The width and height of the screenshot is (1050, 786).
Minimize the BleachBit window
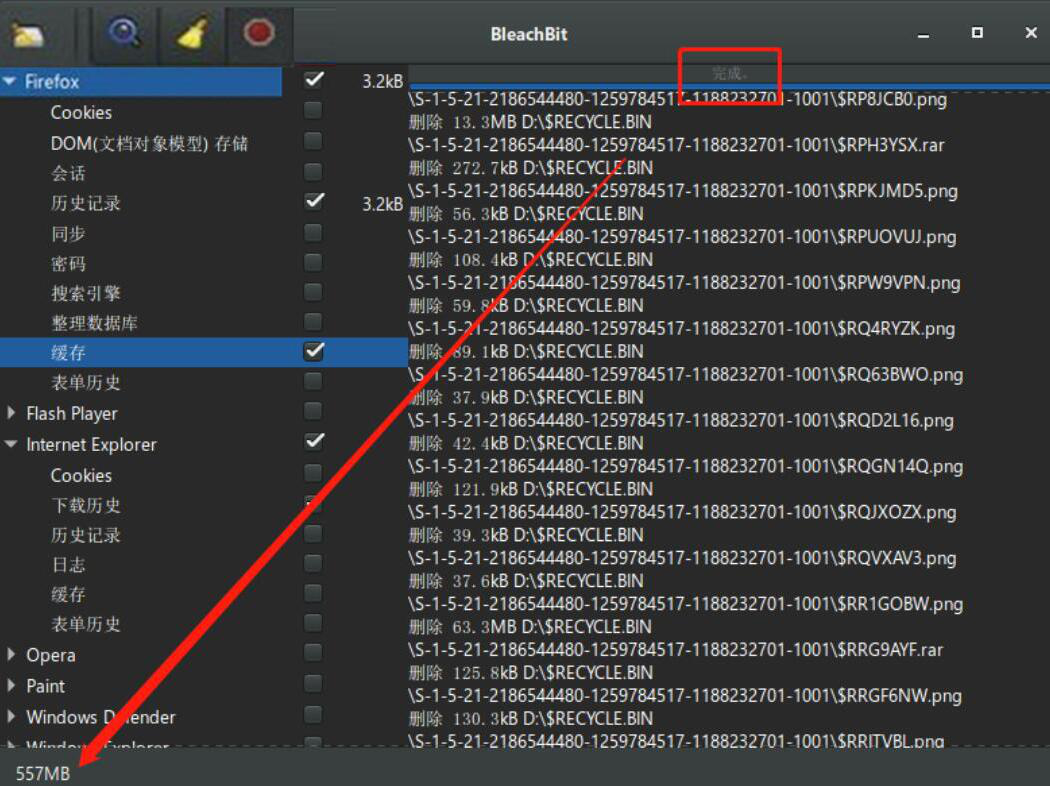[x=923, y=33]
